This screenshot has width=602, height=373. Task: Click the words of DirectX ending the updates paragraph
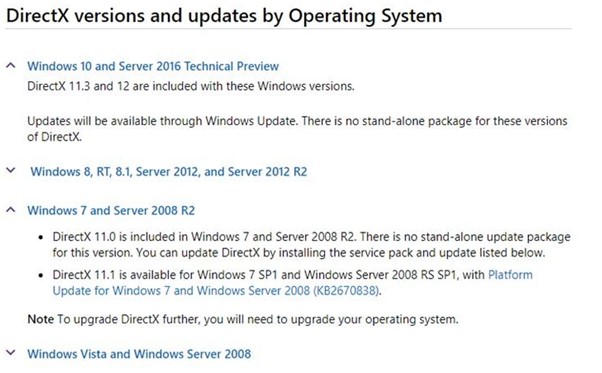(54, 137)
